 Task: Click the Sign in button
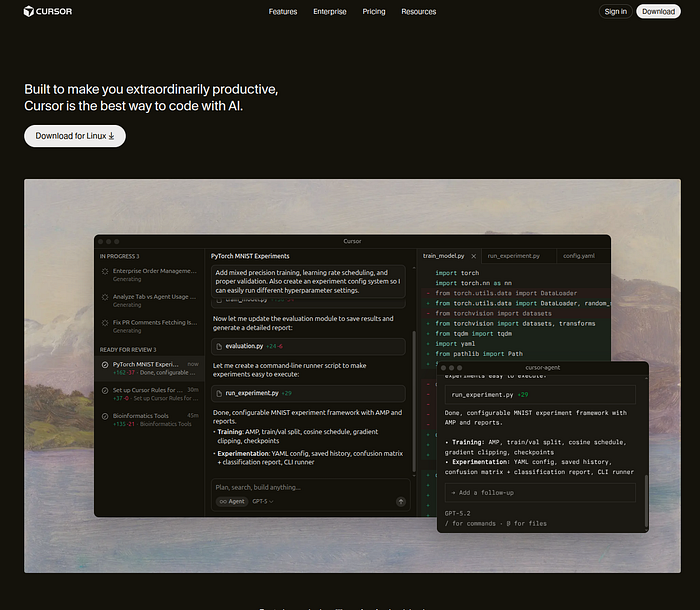pos(615,12)
